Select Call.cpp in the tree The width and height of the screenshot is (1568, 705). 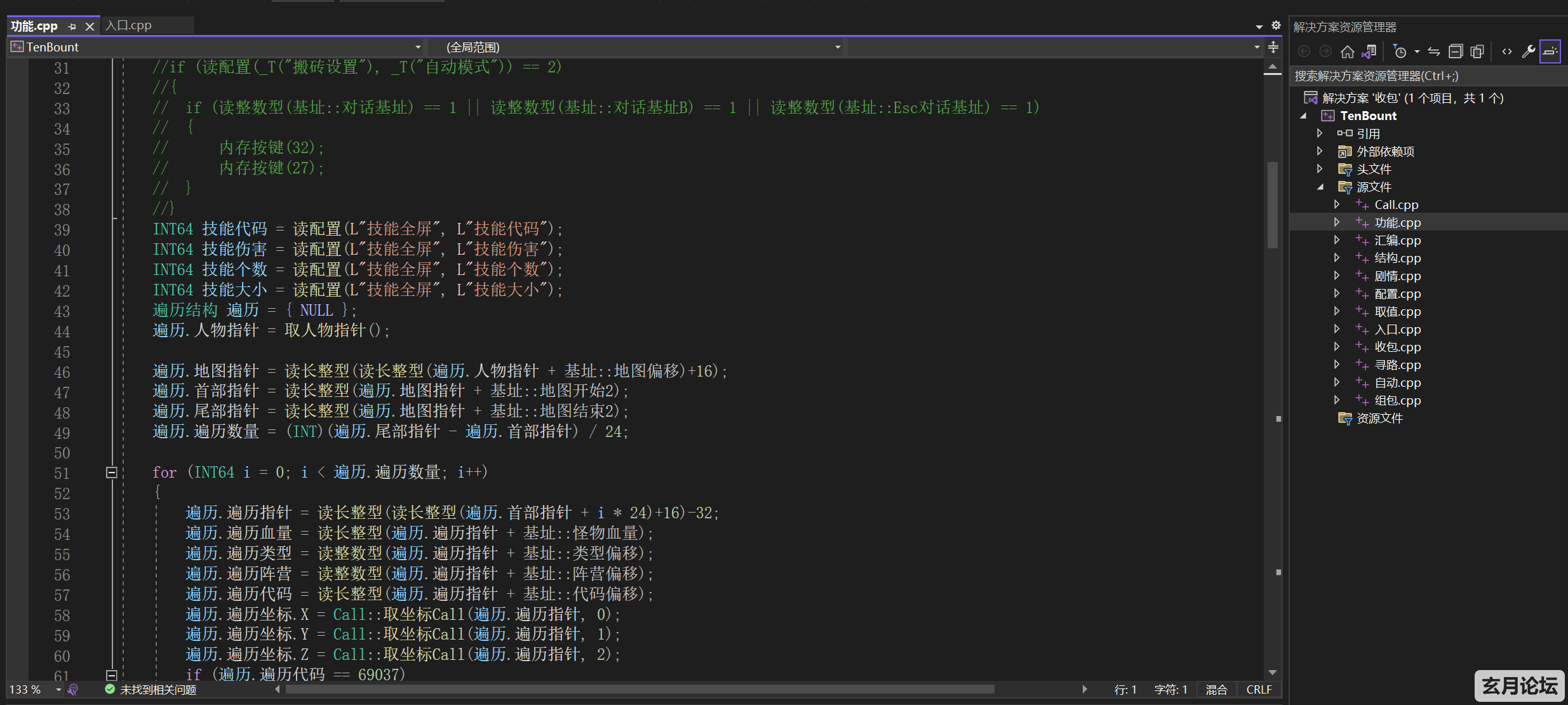click(1396, 205)
